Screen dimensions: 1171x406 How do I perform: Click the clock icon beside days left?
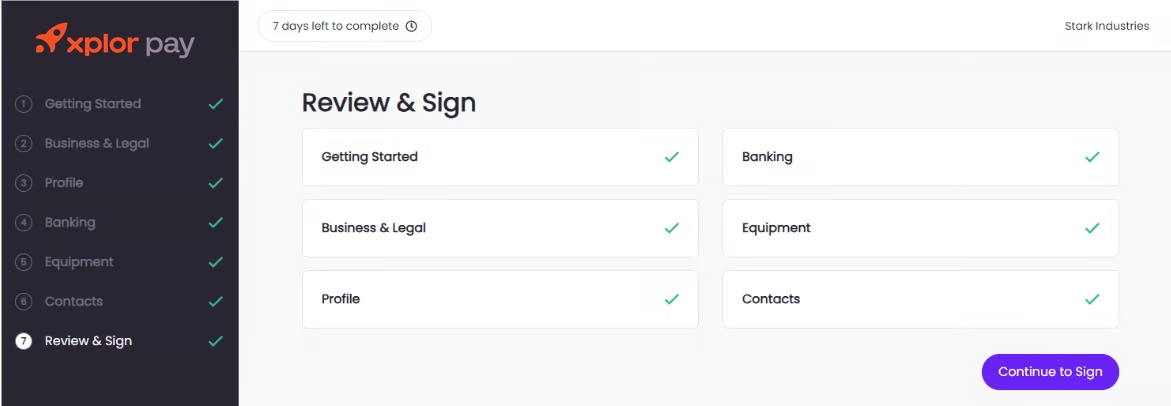click(x=411, y=26)
